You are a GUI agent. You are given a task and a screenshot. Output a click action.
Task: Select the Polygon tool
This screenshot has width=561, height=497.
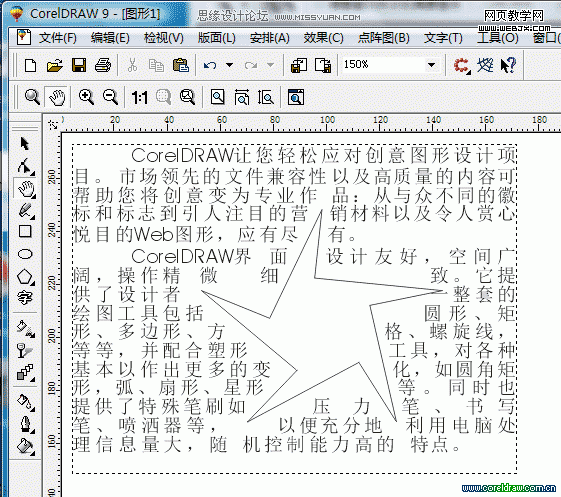25,277
